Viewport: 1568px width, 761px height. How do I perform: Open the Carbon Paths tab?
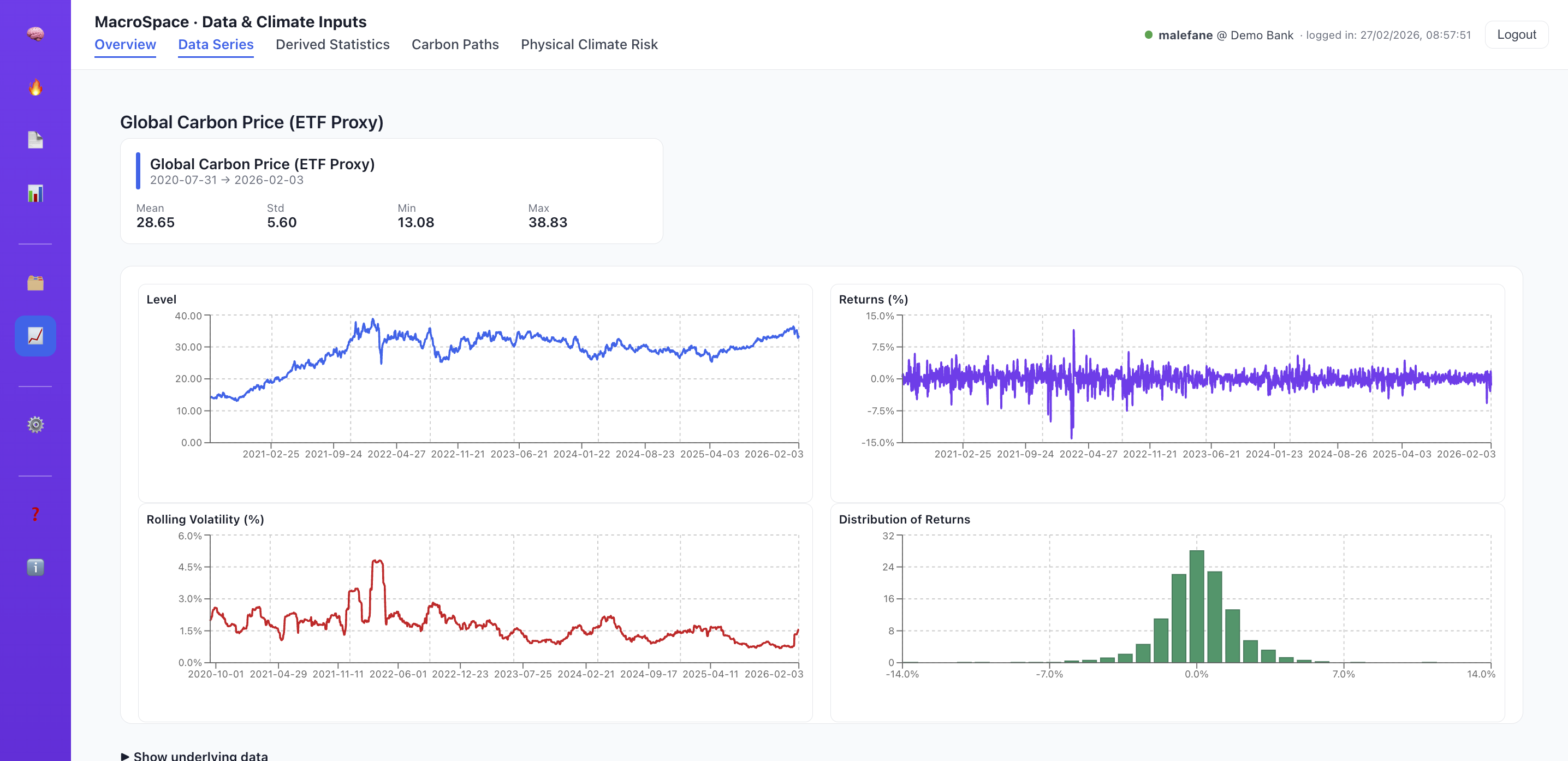pos(455,44)
